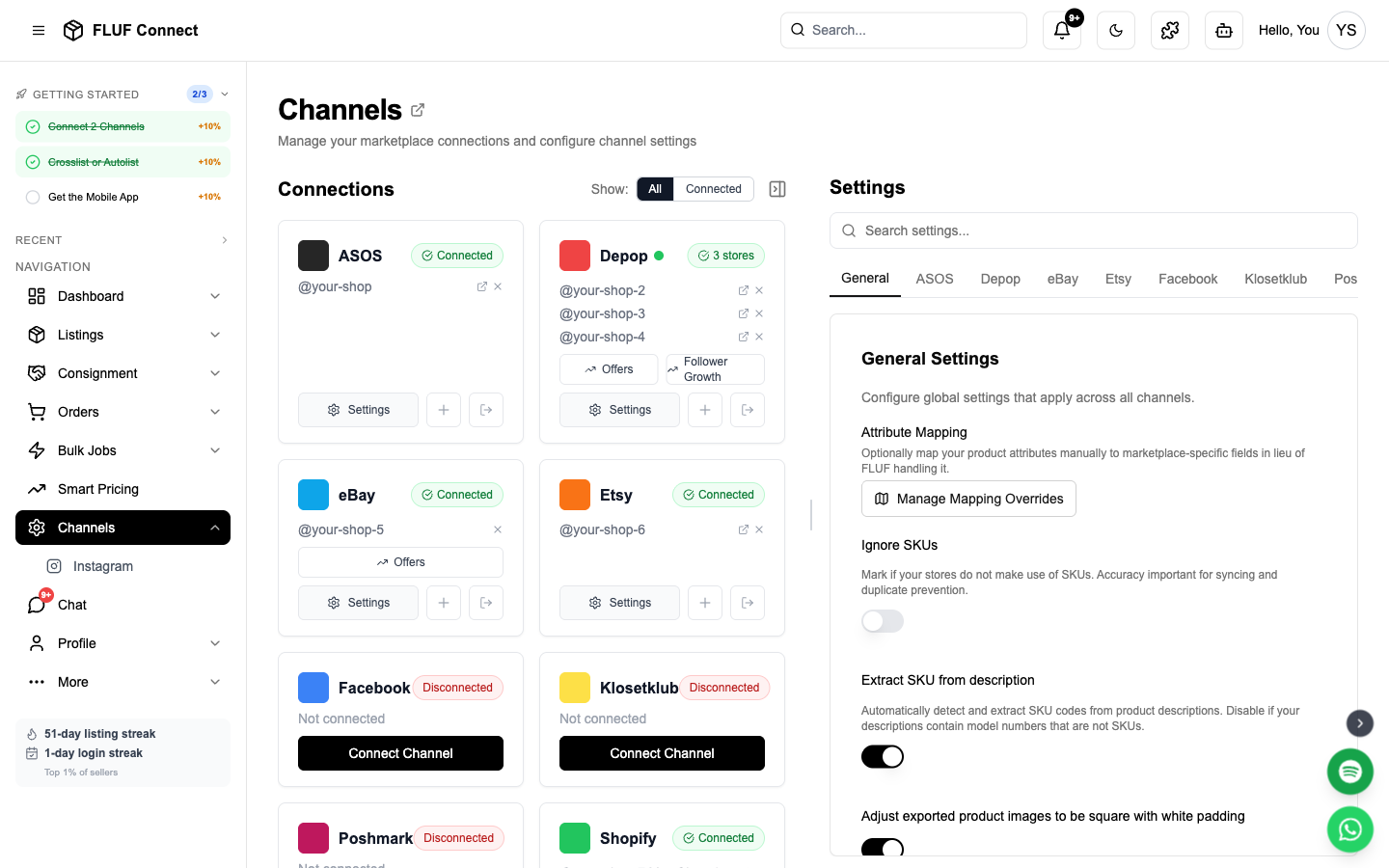Remove eBay @your-shop-5 store
1389x868 pixels.
pos(498,529)
